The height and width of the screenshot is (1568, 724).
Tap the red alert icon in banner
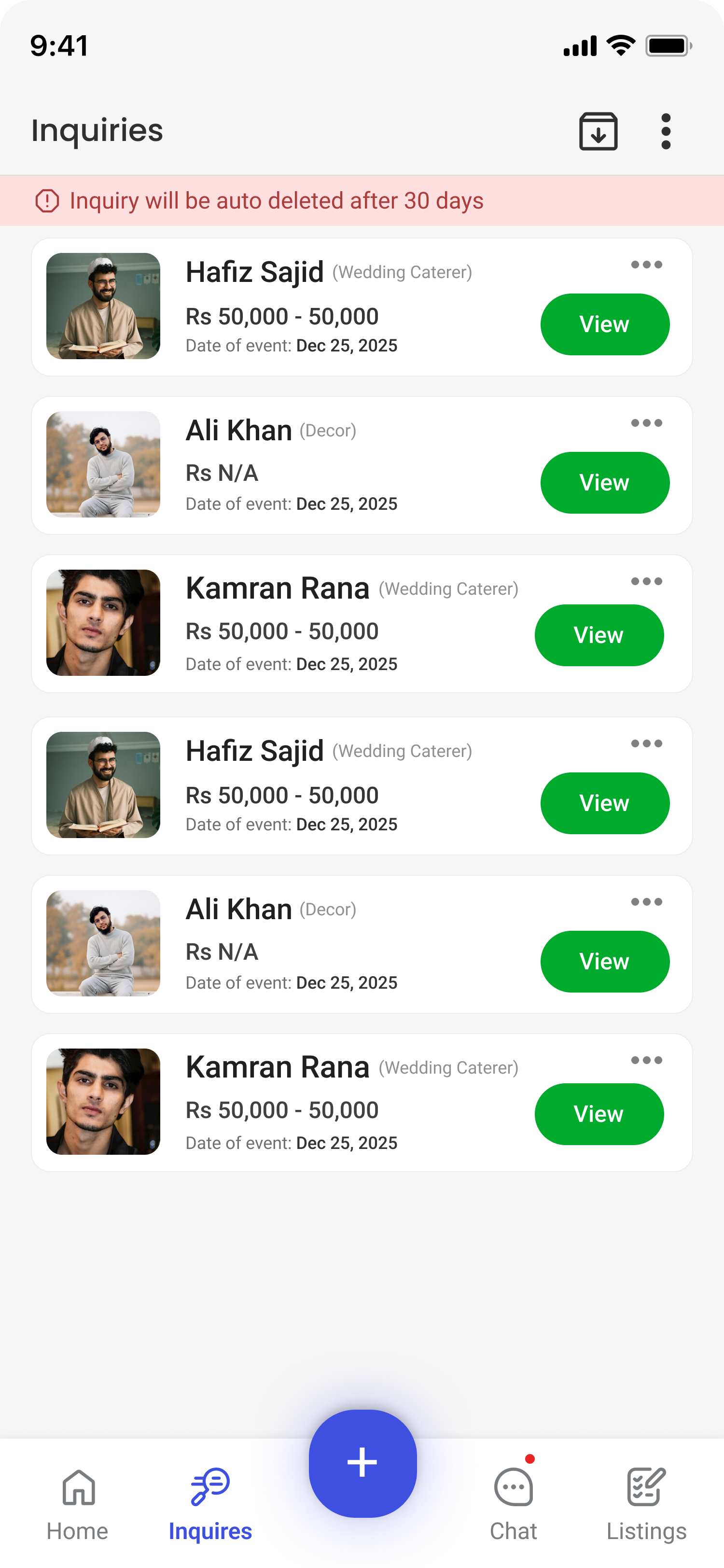(47, 201)
